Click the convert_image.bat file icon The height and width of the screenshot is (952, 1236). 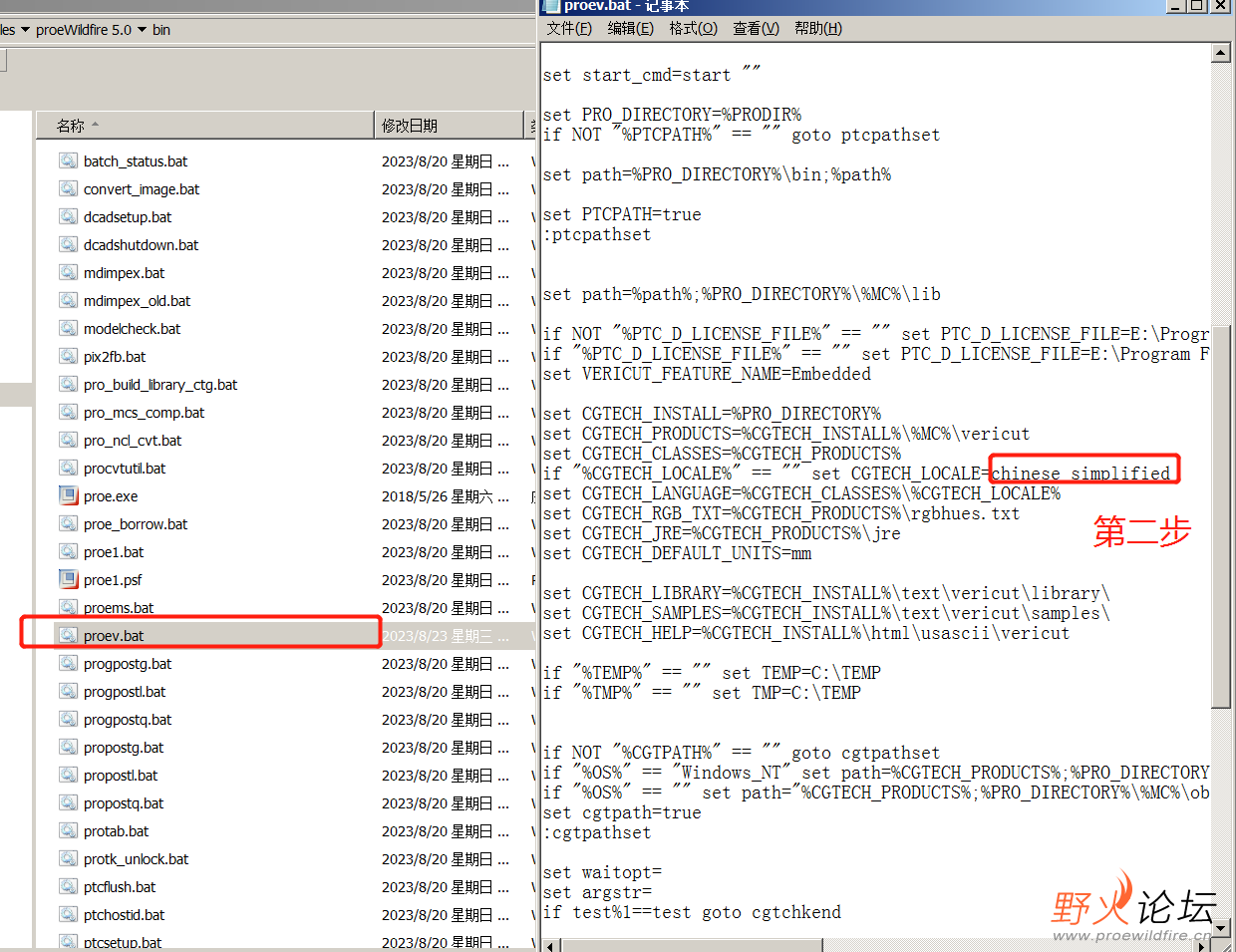(x=68, y=188)
